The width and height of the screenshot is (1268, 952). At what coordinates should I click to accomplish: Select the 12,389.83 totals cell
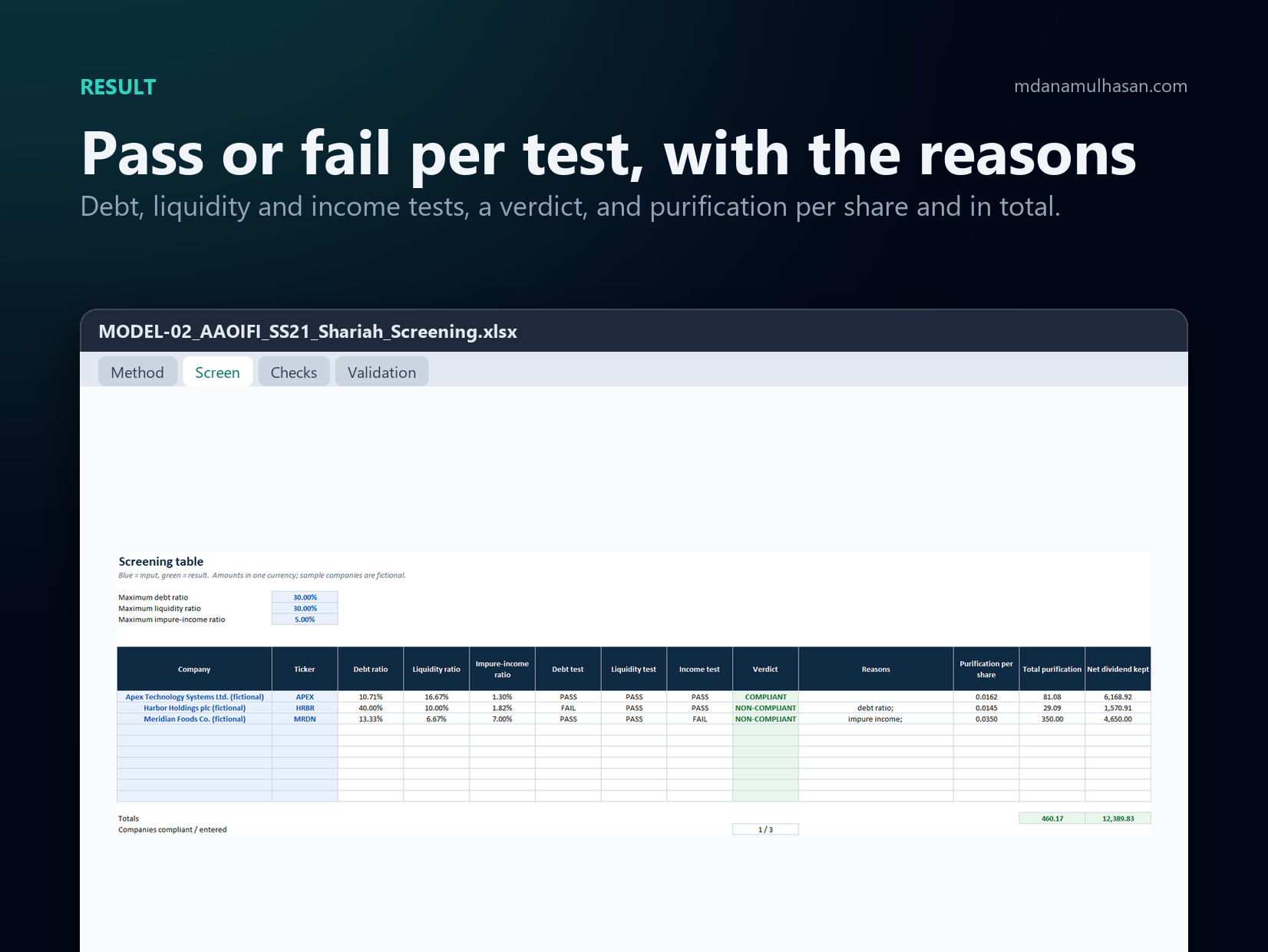click(1118, 818)
